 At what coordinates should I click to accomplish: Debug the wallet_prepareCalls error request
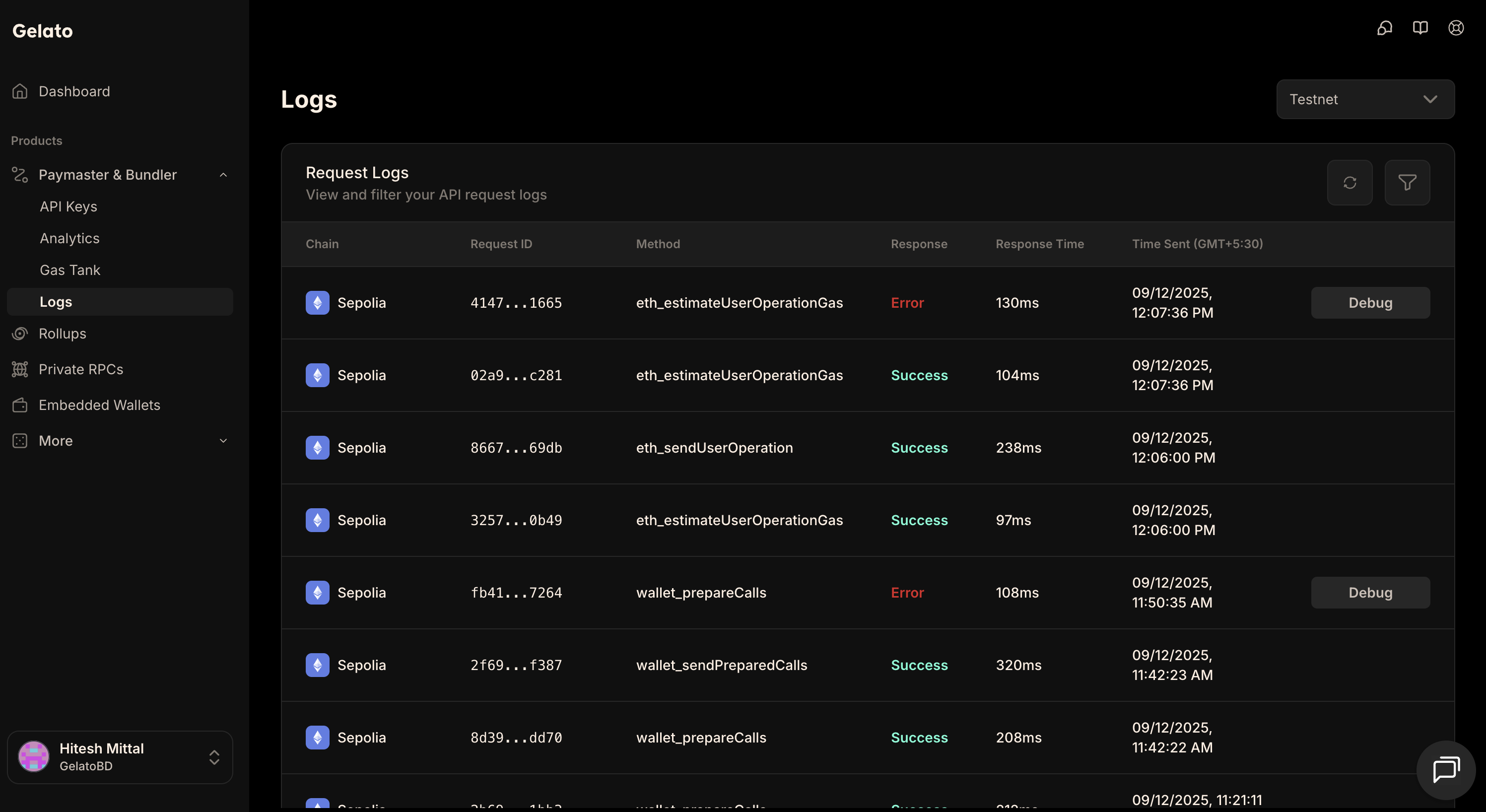click(1371, 593)
